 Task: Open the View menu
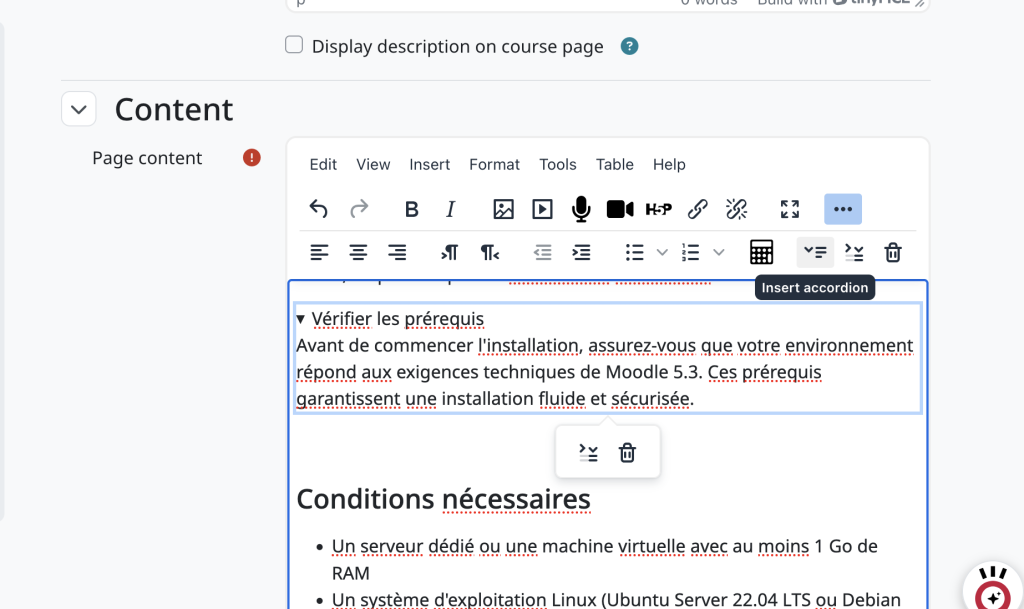click(373, 164)
